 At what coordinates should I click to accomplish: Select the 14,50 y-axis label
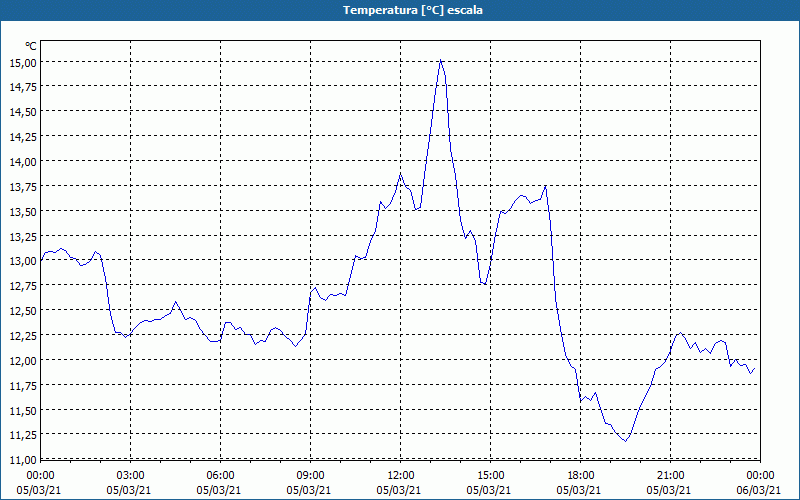[22, 112]
